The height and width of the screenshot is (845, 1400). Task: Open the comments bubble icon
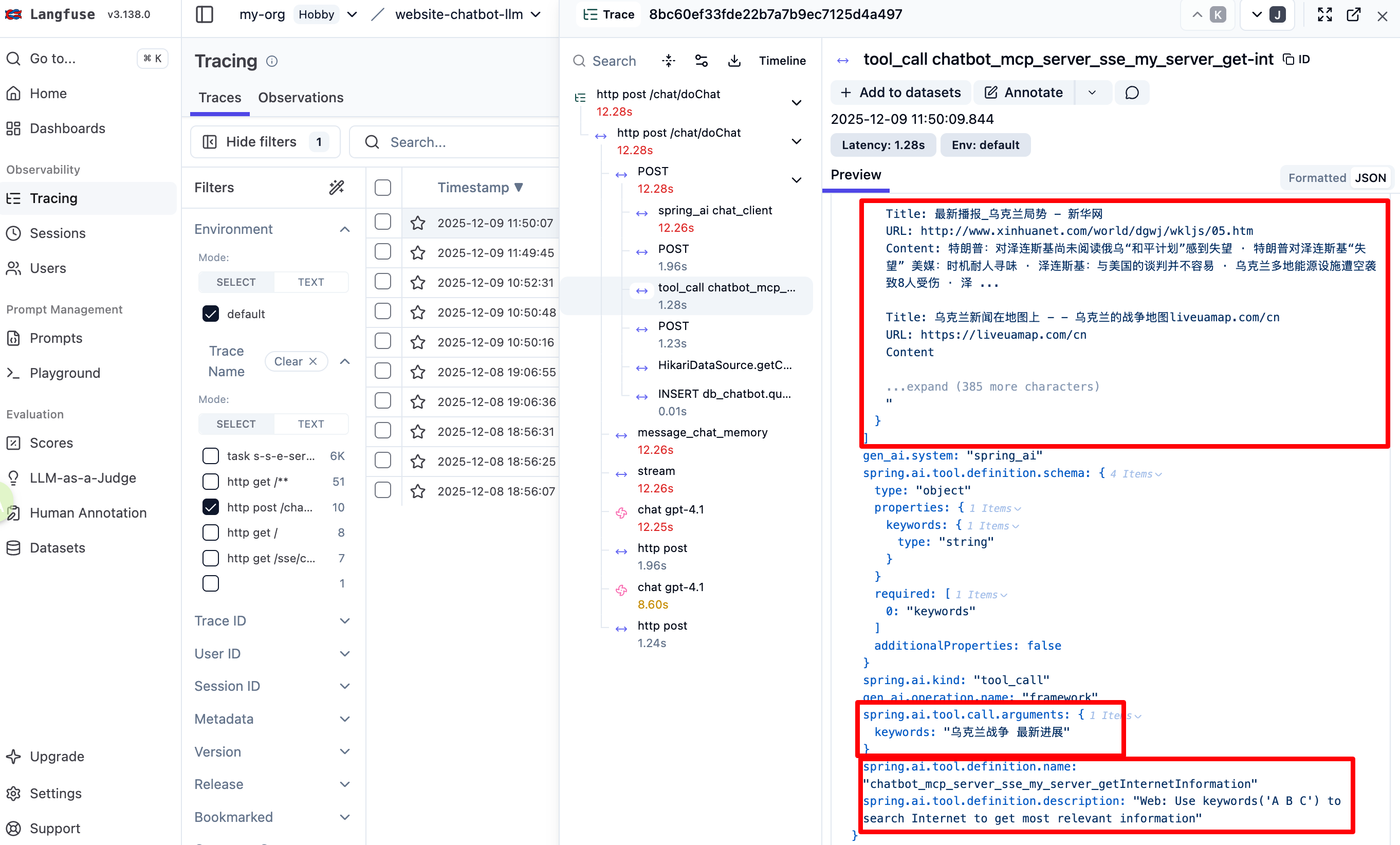click(1131, 93)
